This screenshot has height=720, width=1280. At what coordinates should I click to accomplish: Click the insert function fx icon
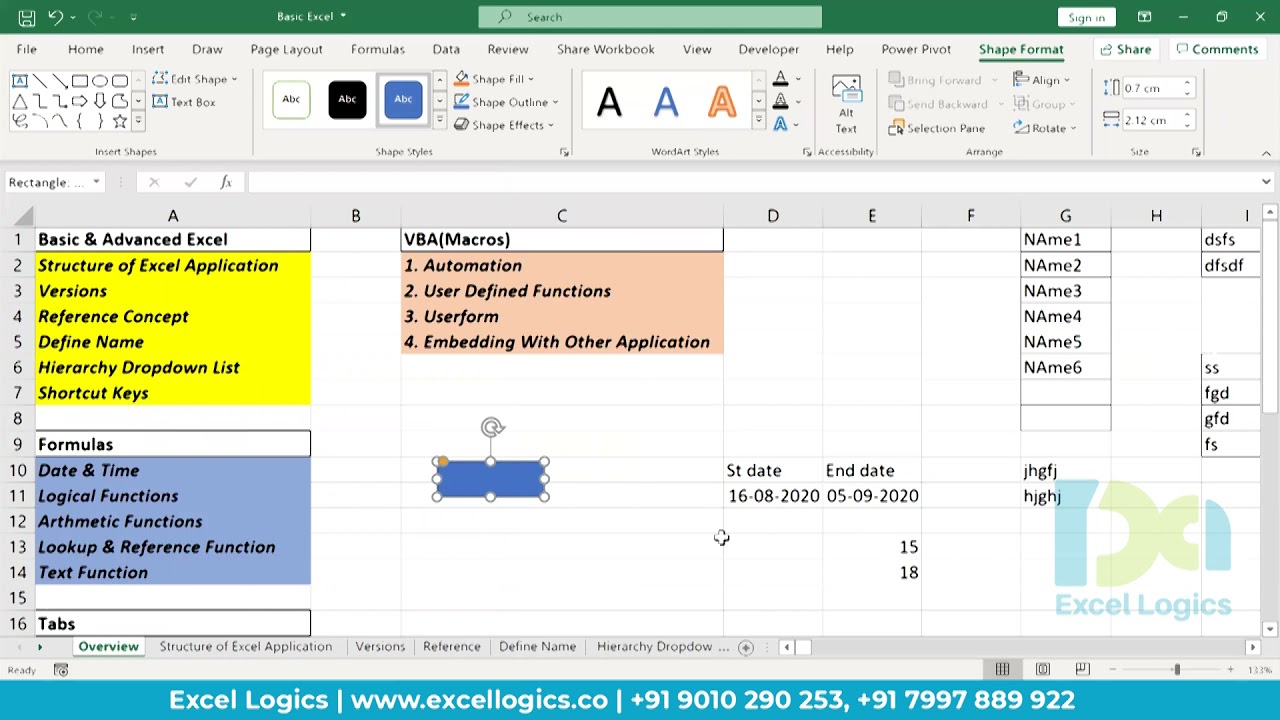pos(226,182)
